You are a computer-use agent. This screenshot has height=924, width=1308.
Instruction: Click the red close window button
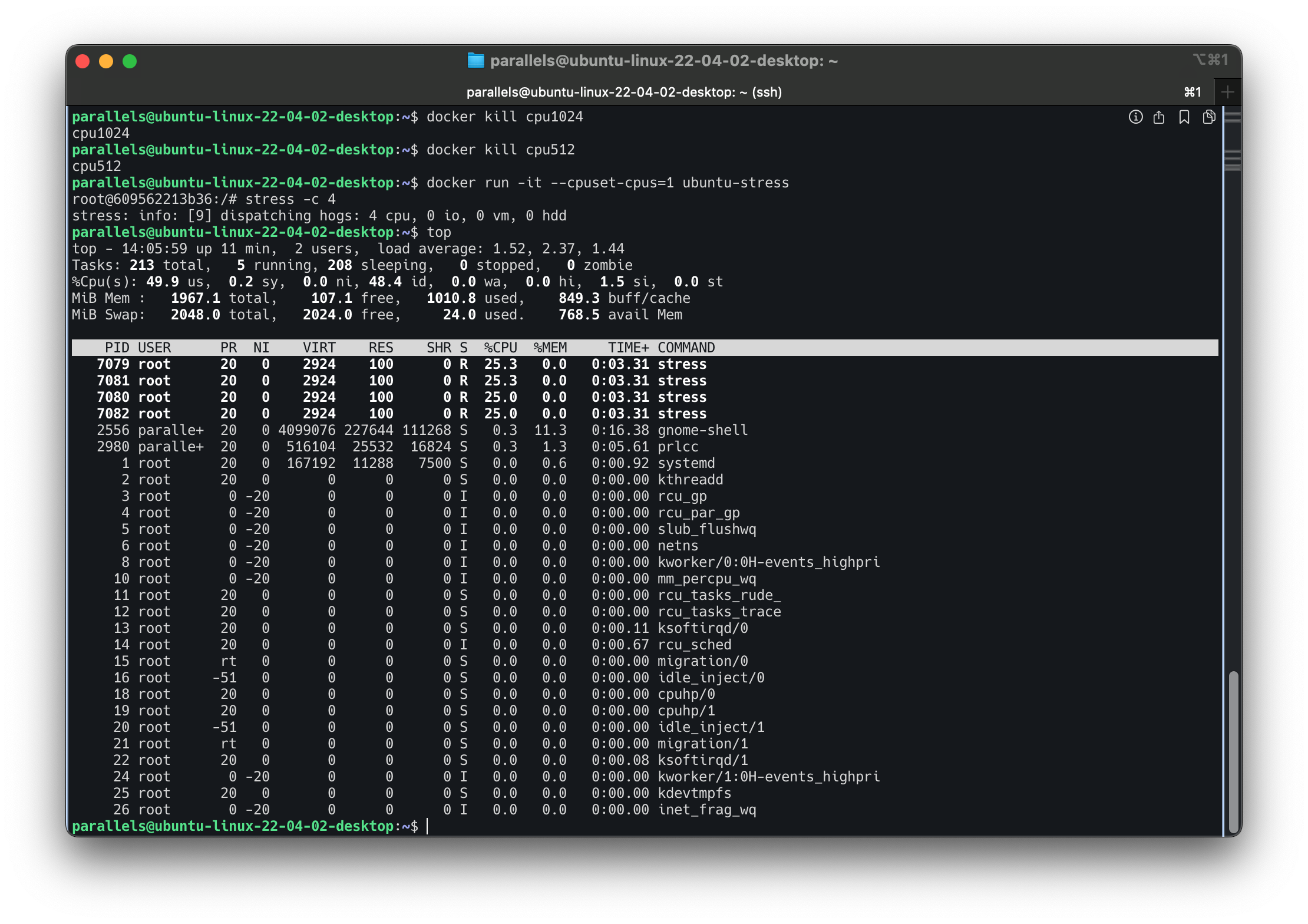point(82,61)
